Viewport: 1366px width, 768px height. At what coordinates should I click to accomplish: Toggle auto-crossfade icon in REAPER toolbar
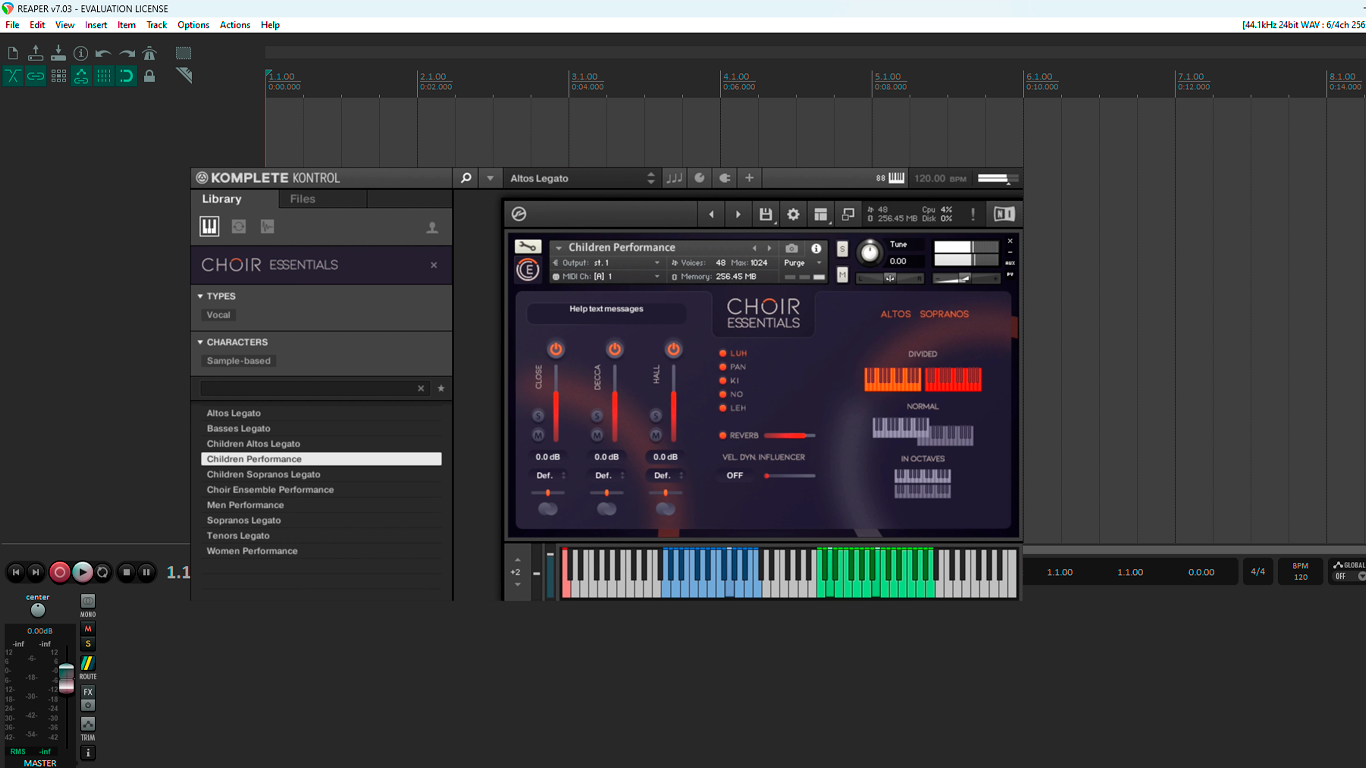pyautogui.click(x=13, y=76)
